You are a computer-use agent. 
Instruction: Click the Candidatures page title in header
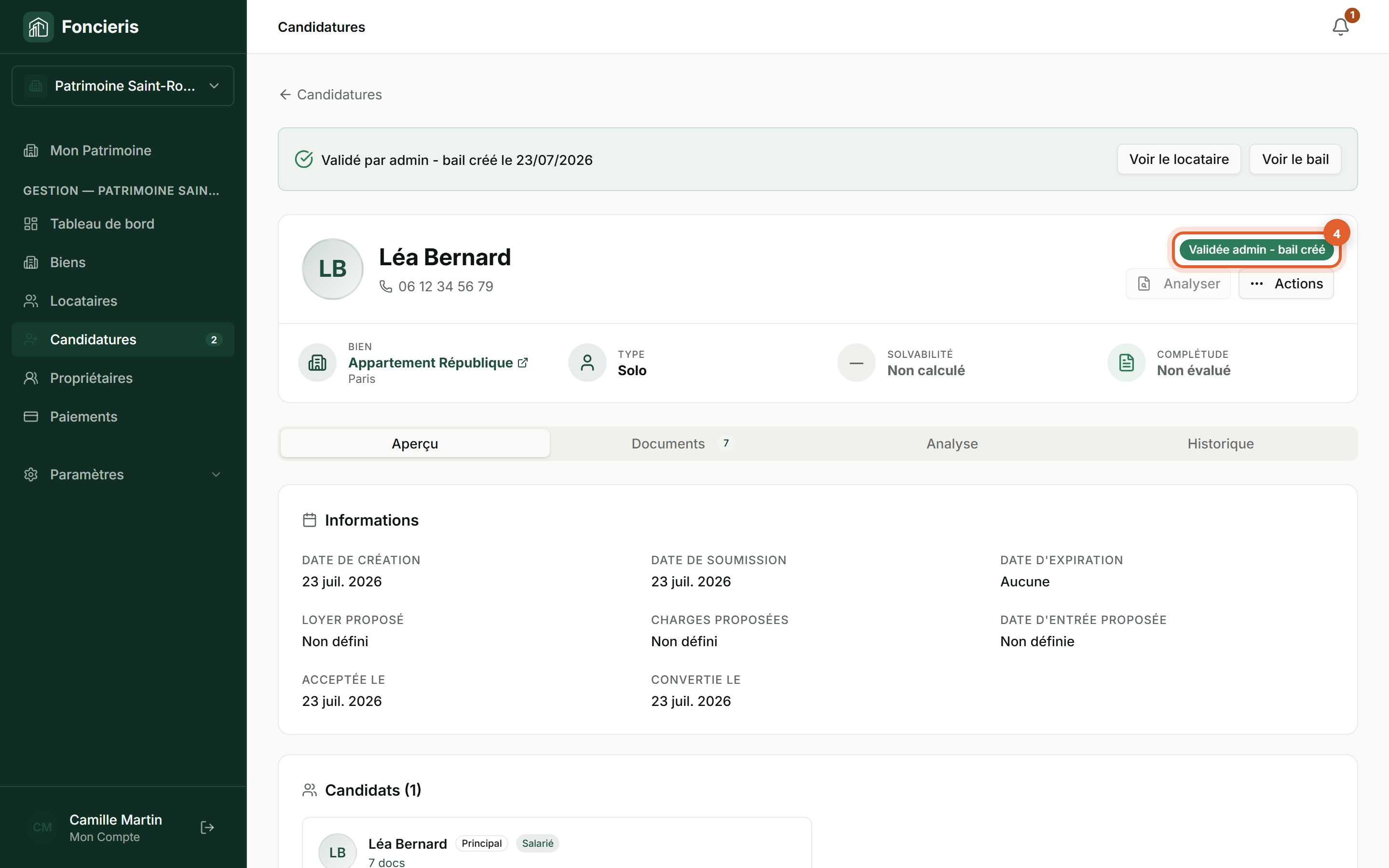[x=321, y=27]
